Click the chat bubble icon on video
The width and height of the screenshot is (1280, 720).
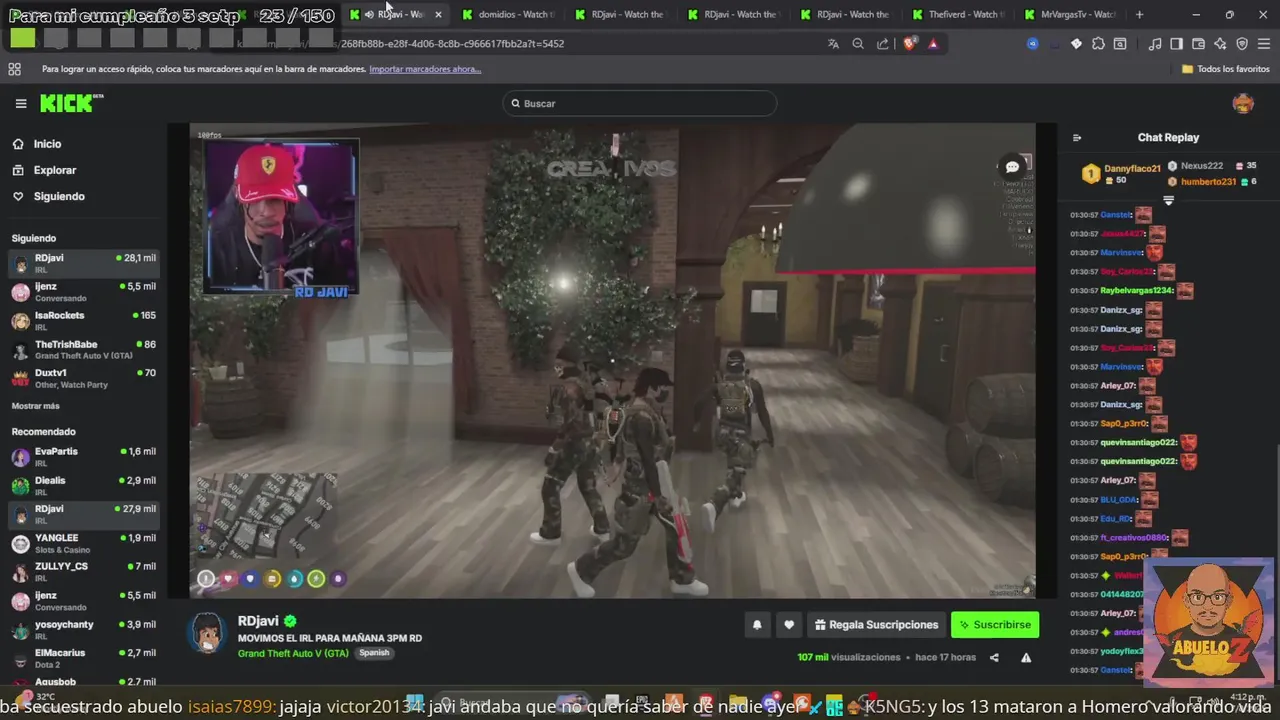point(1012,167)
